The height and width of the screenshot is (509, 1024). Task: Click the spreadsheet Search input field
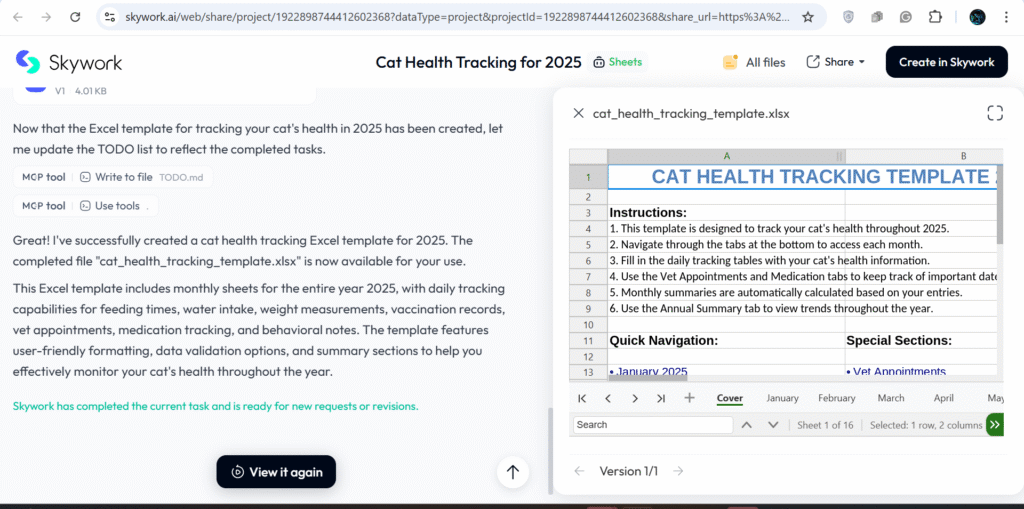pyautogui.click(x=653, y=425)
